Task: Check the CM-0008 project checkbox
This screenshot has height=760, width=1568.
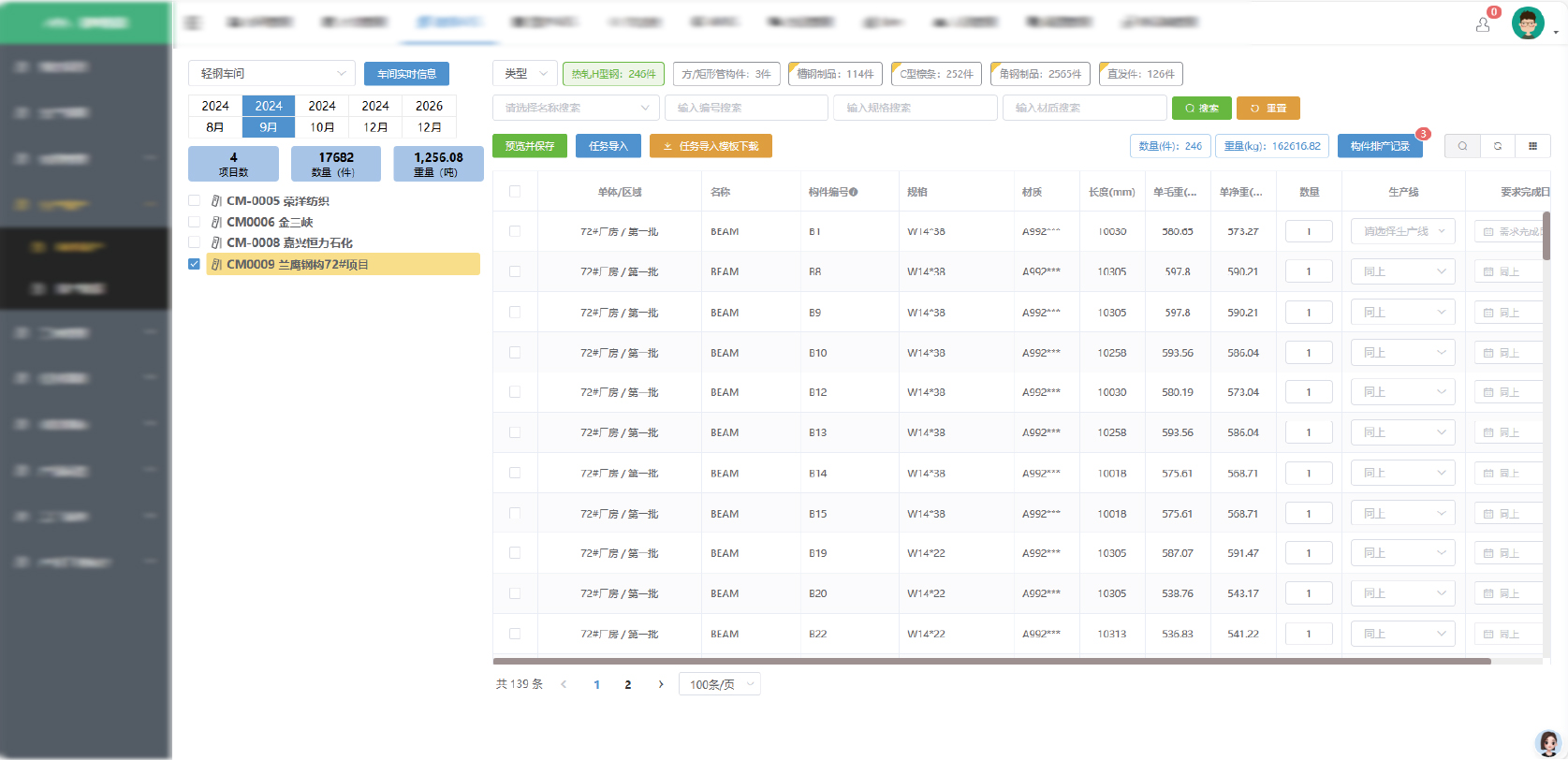Action: pos(195,242)
